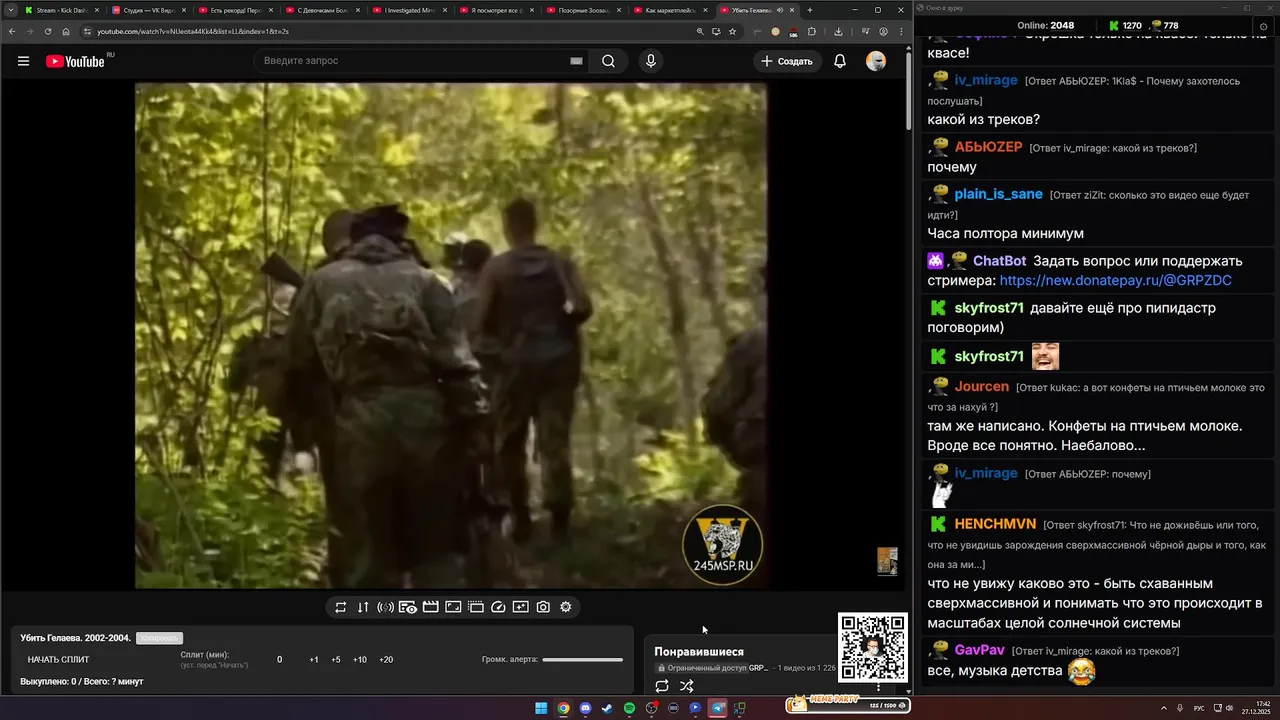
Task: Click username iv_mirage in upper chat message
Action: click(986, 80)
